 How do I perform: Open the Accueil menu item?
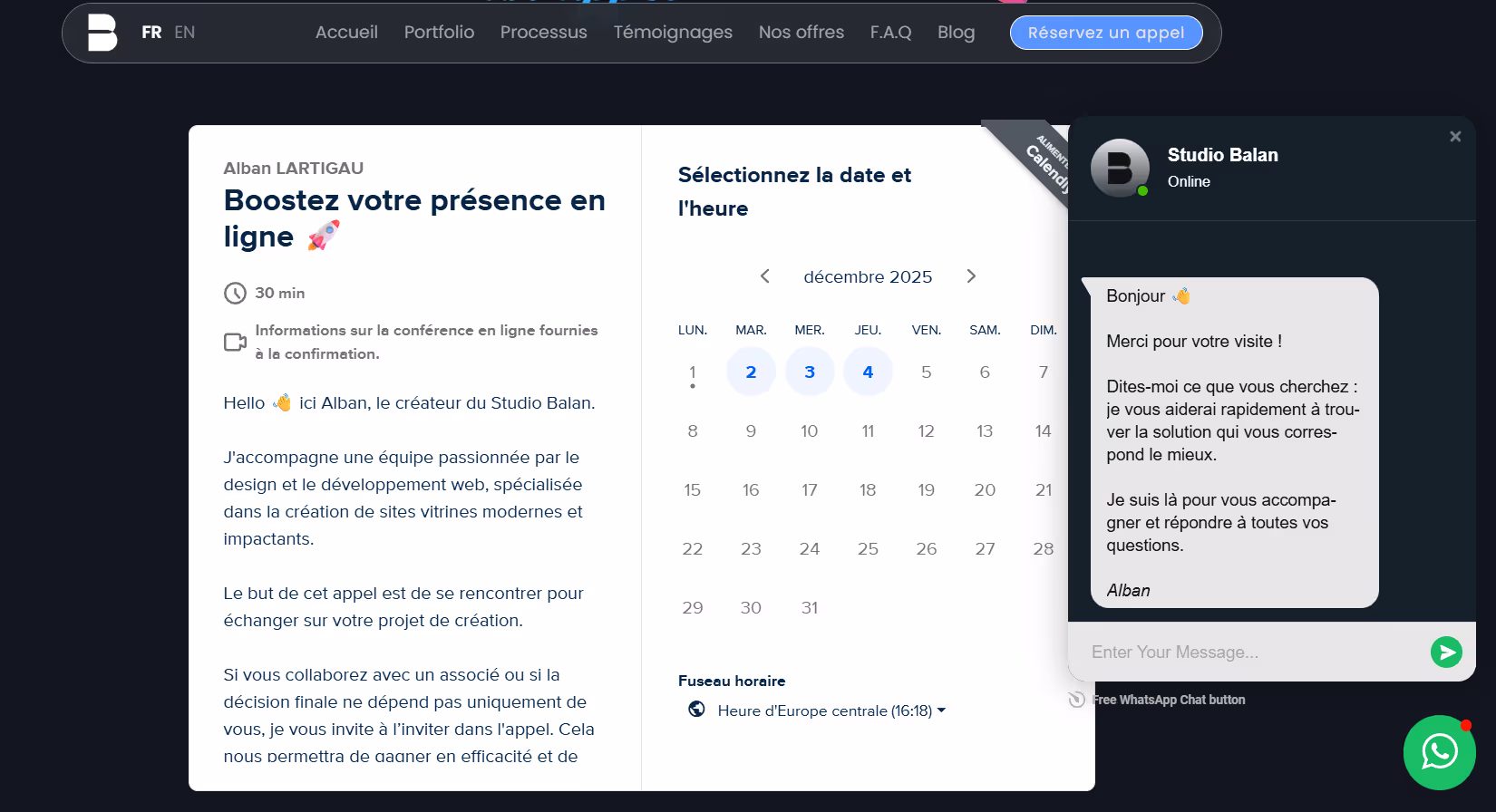(x=346, y=33)
